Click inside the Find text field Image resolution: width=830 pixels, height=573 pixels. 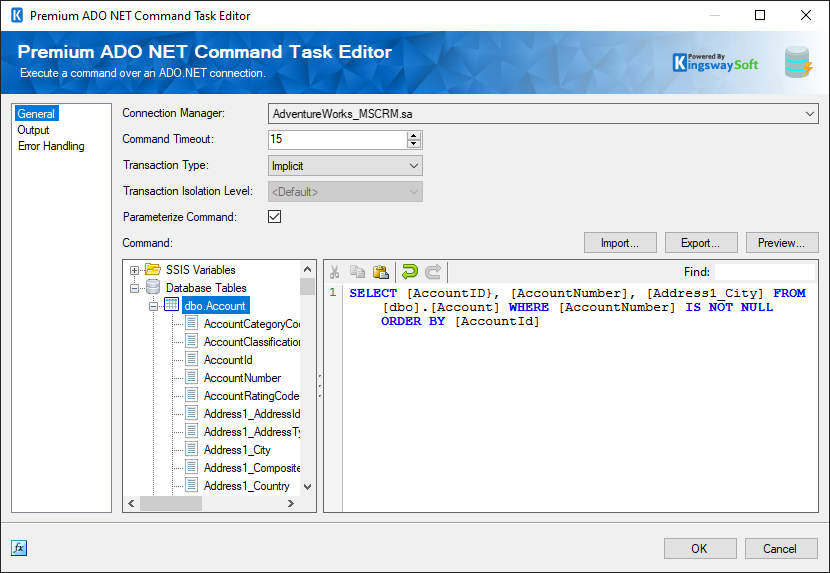click(764, 271)
